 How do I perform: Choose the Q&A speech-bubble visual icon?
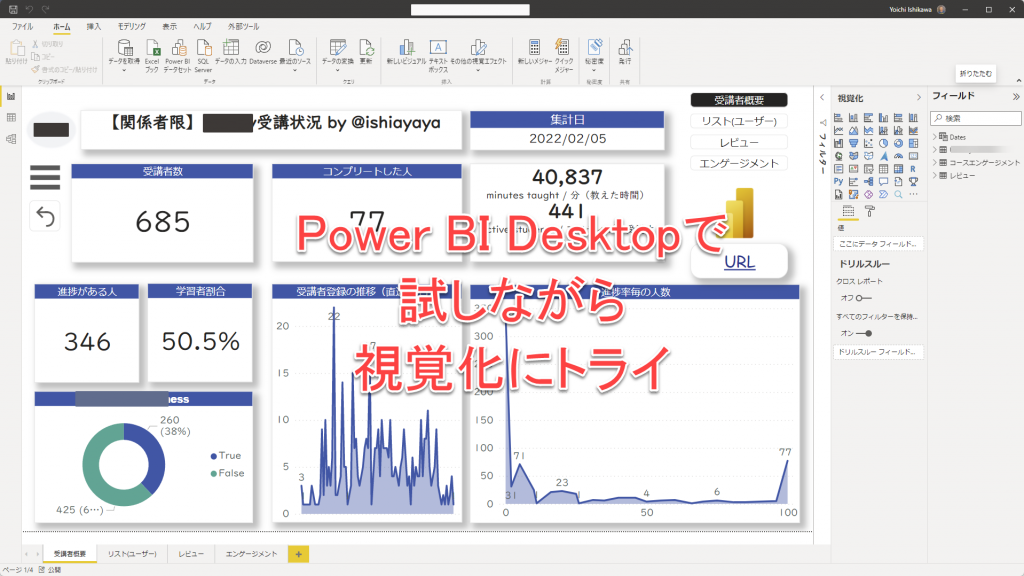tap(884, 182)
